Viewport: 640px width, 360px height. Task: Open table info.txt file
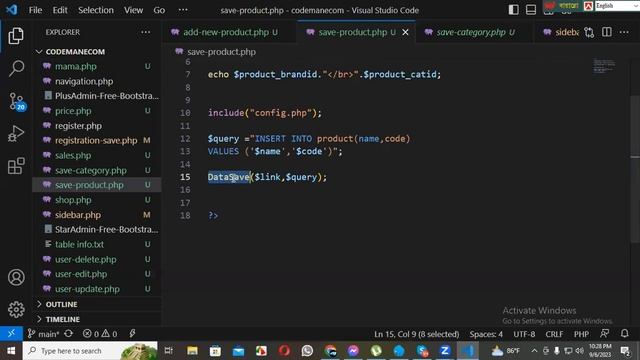point(79,244)
